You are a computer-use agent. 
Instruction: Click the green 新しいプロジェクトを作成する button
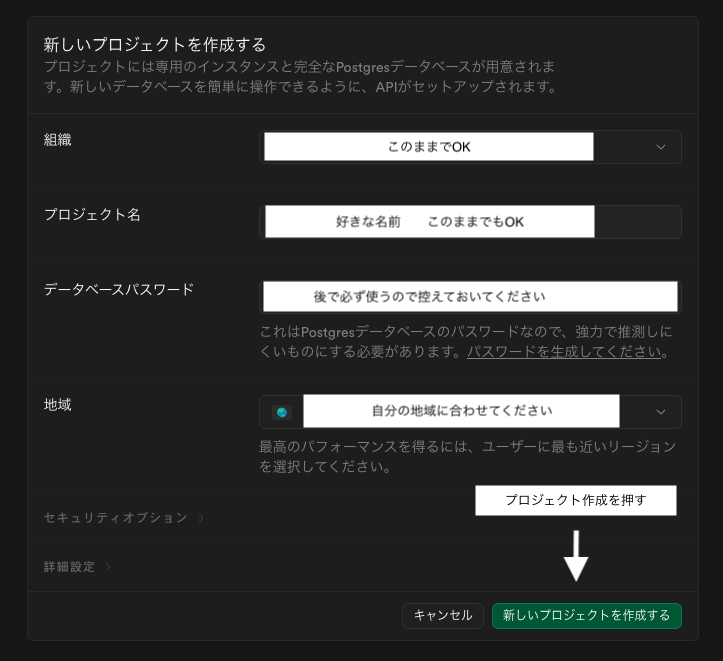tap(586, 616)
